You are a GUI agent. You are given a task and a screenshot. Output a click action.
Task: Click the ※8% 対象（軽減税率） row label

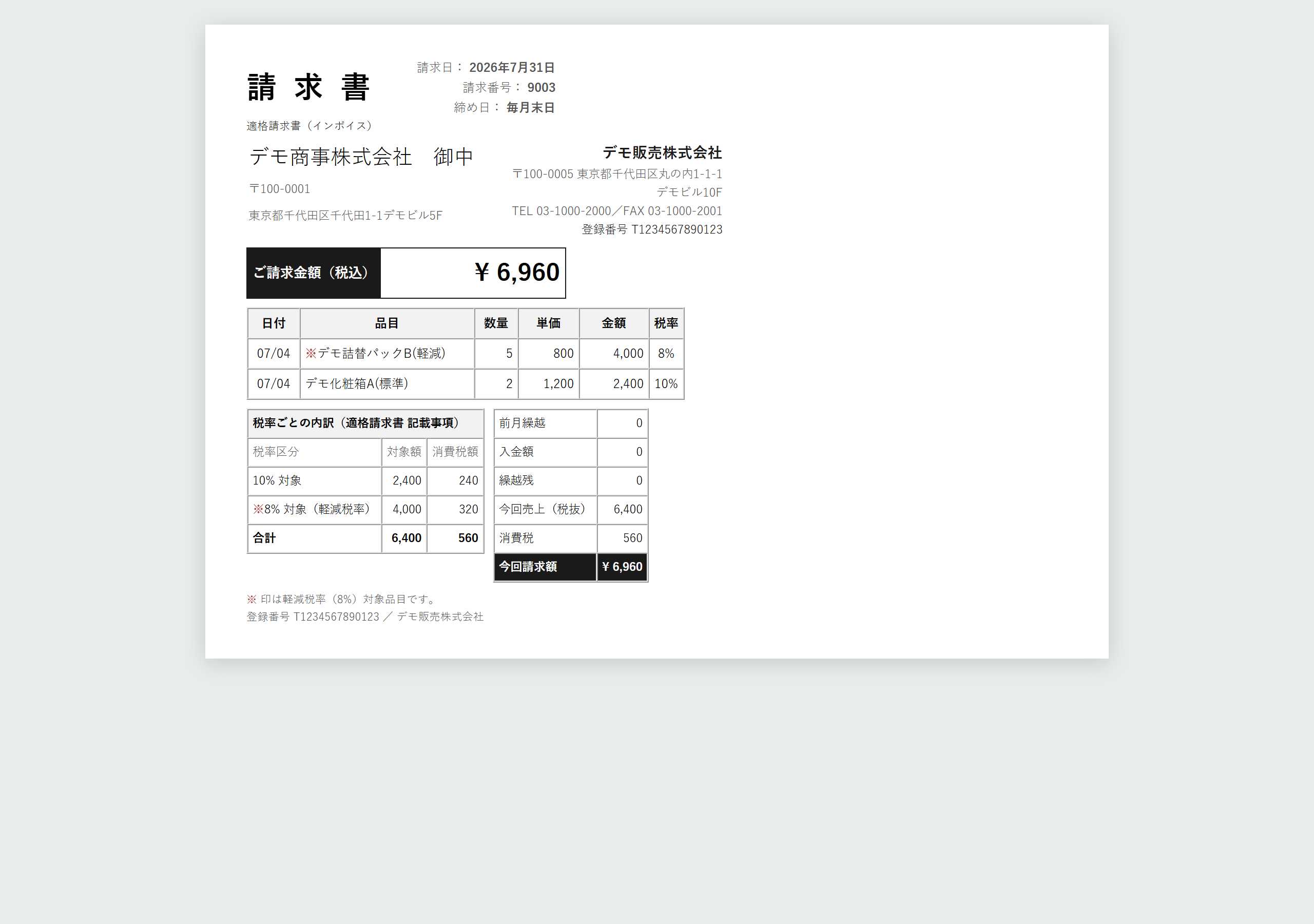point(314,510)
